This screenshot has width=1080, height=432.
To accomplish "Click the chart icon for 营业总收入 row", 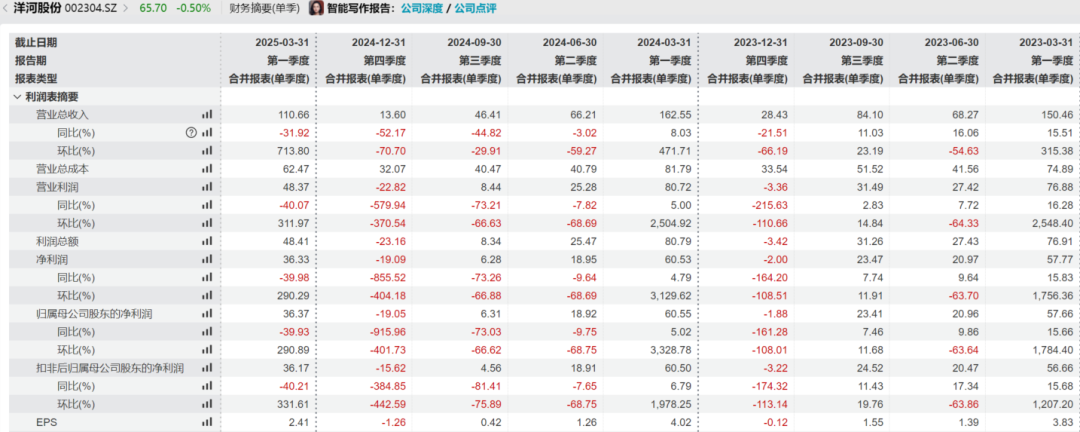I will [208, 115].
